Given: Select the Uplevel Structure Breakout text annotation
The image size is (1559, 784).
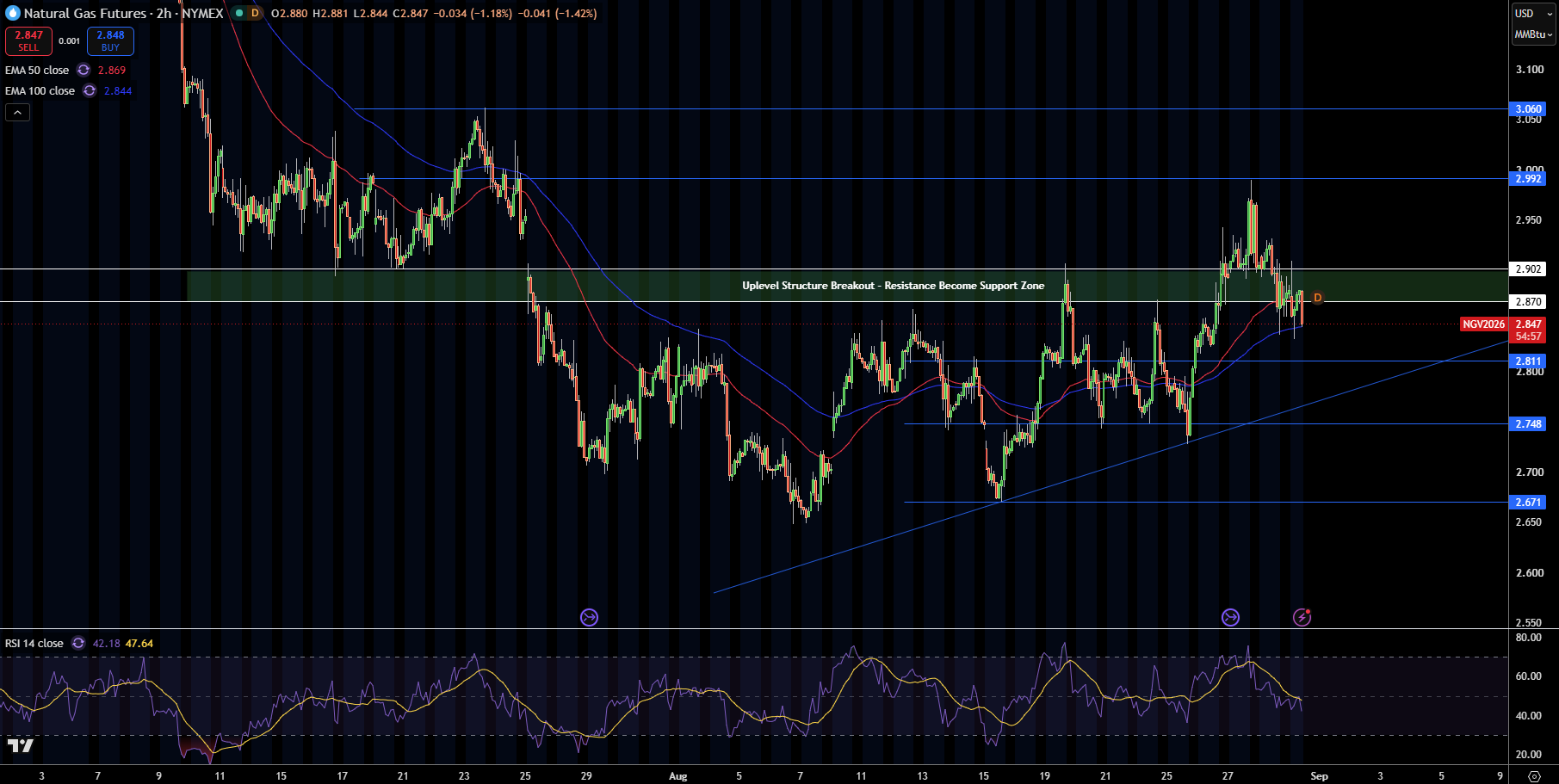Looking at the screenshot, I should (893, 286).
